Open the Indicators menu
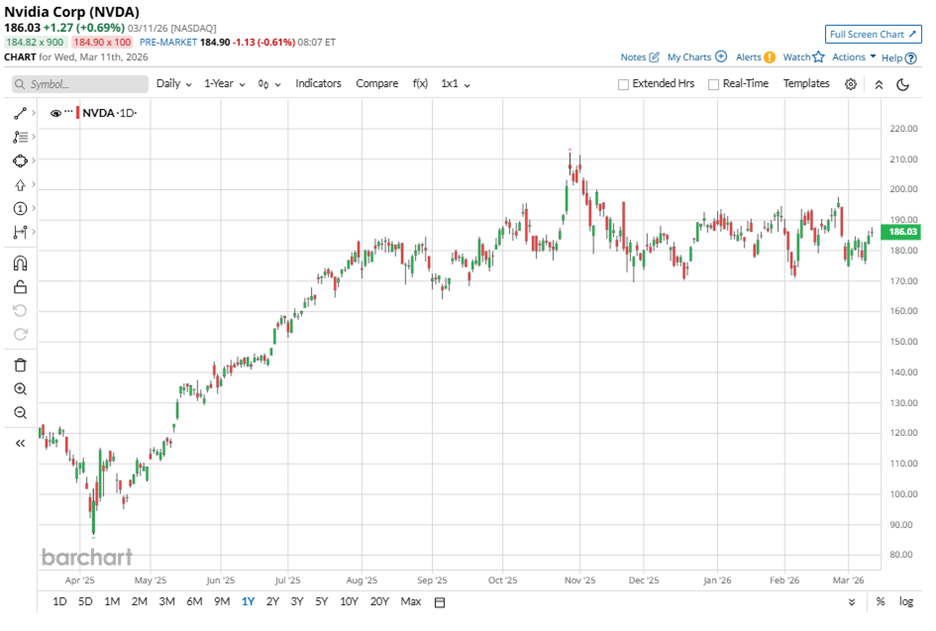 (318, 84)
